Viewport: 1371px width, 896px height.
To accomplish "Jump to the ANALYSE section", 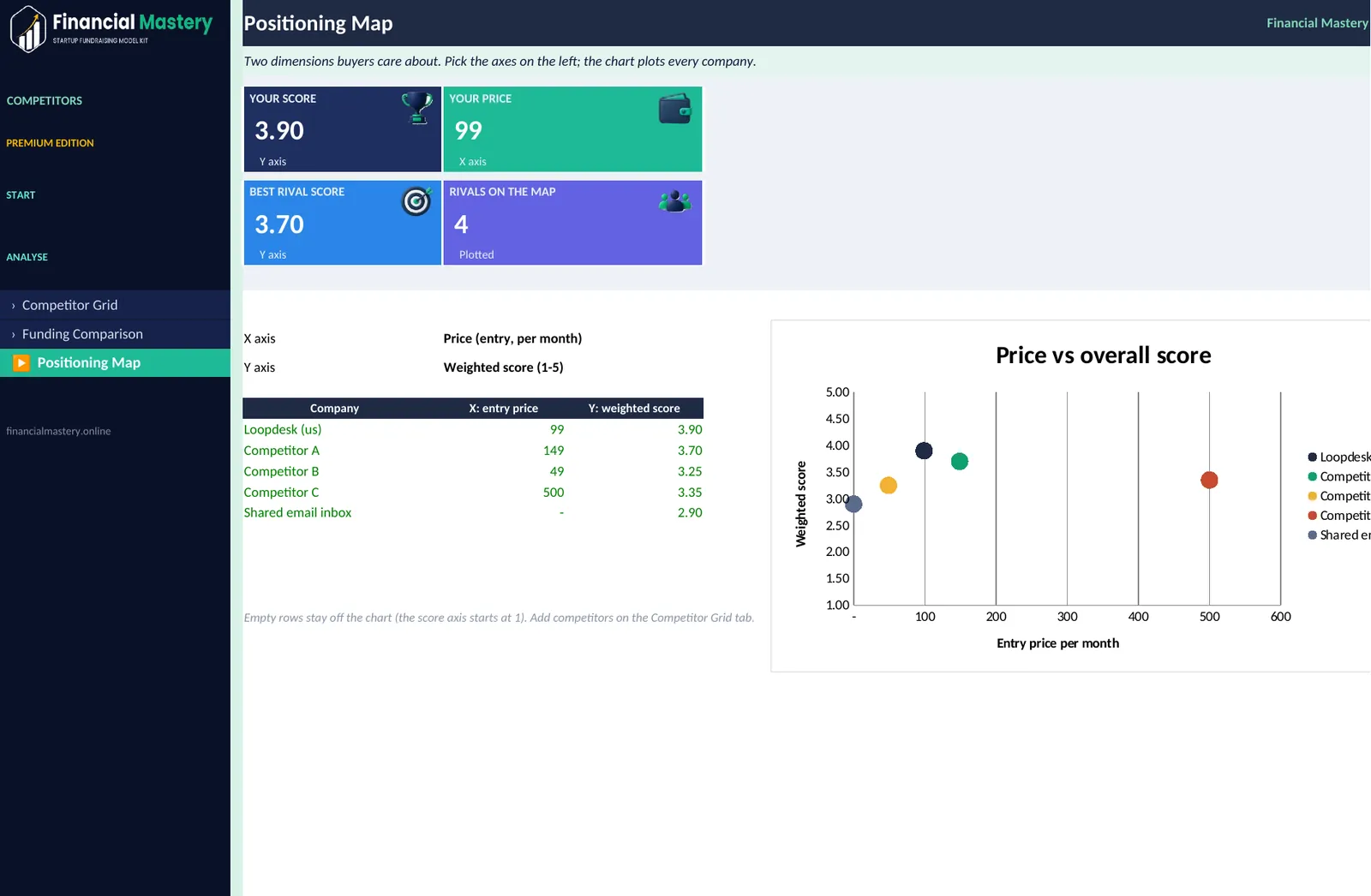I will click(x=27, y=257).
